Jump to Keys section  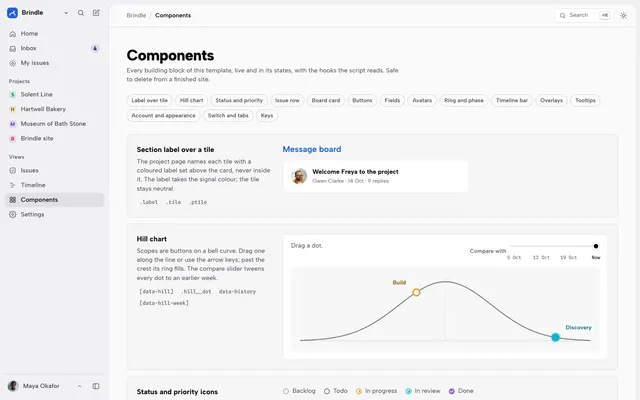pyautogui.click(x=267, y=116)
